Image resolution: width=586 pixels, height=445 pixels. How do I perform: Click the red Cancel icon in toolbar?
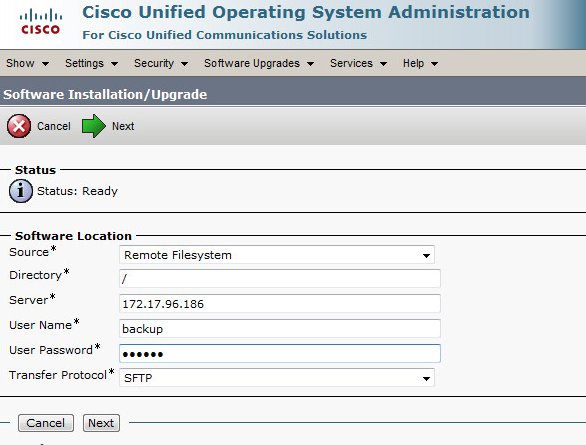click(x=19, y=126)
